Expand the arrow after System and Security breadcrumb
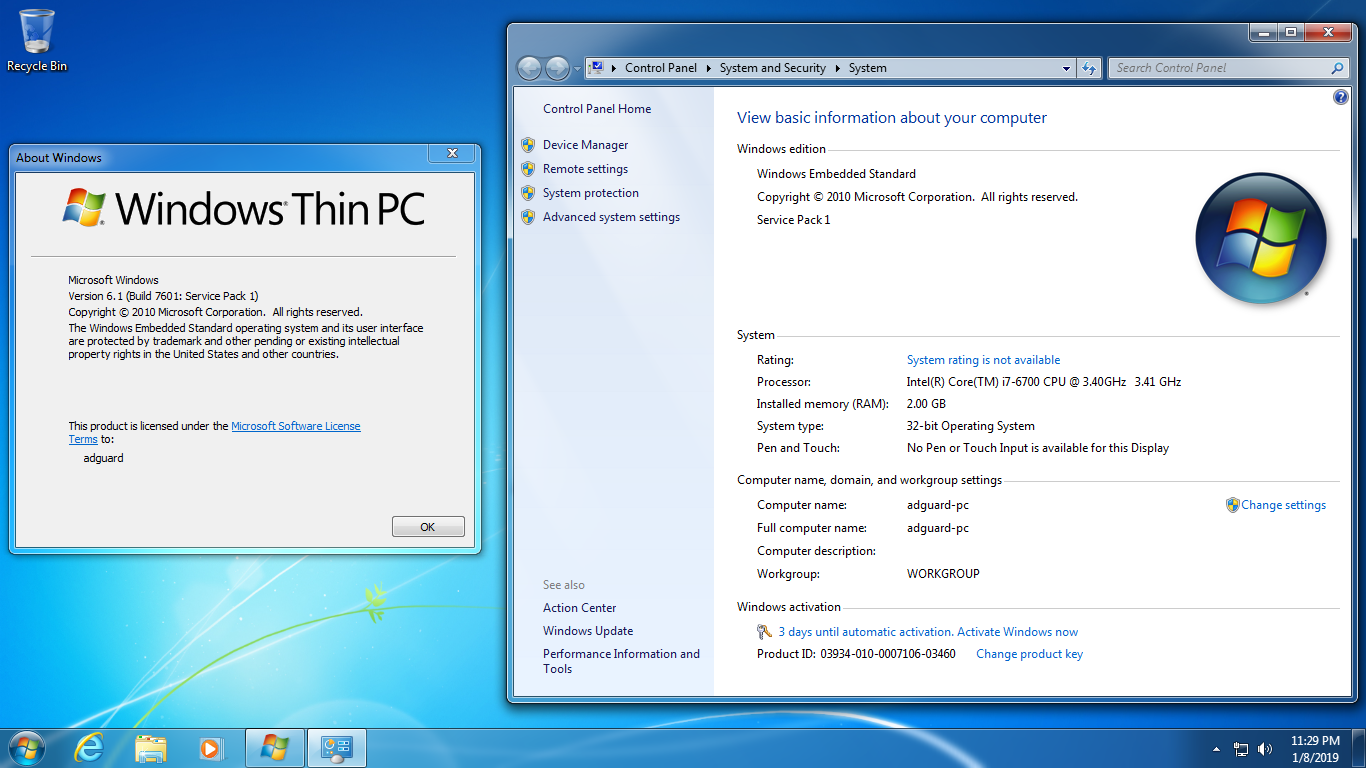 click(x=837, y=68)
